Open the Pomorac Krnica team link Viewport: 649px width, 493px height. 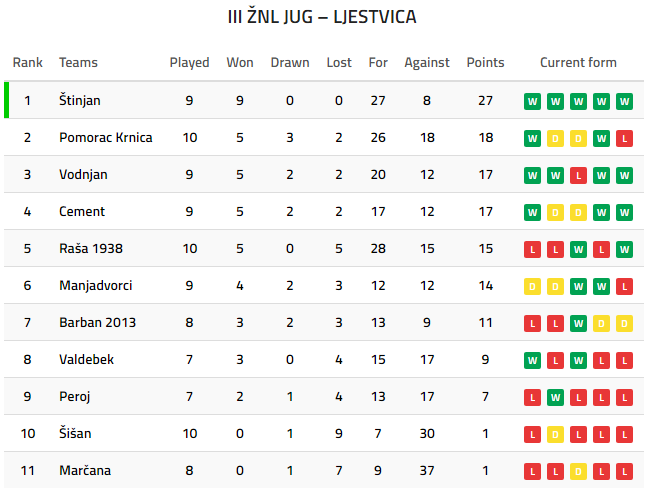coord(106,138)
